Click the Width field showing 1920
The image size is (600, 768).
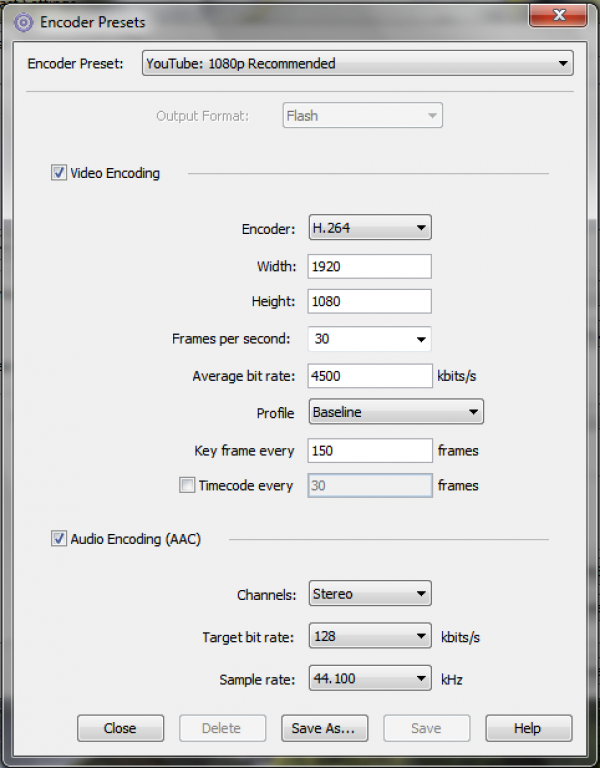point(370,266)
